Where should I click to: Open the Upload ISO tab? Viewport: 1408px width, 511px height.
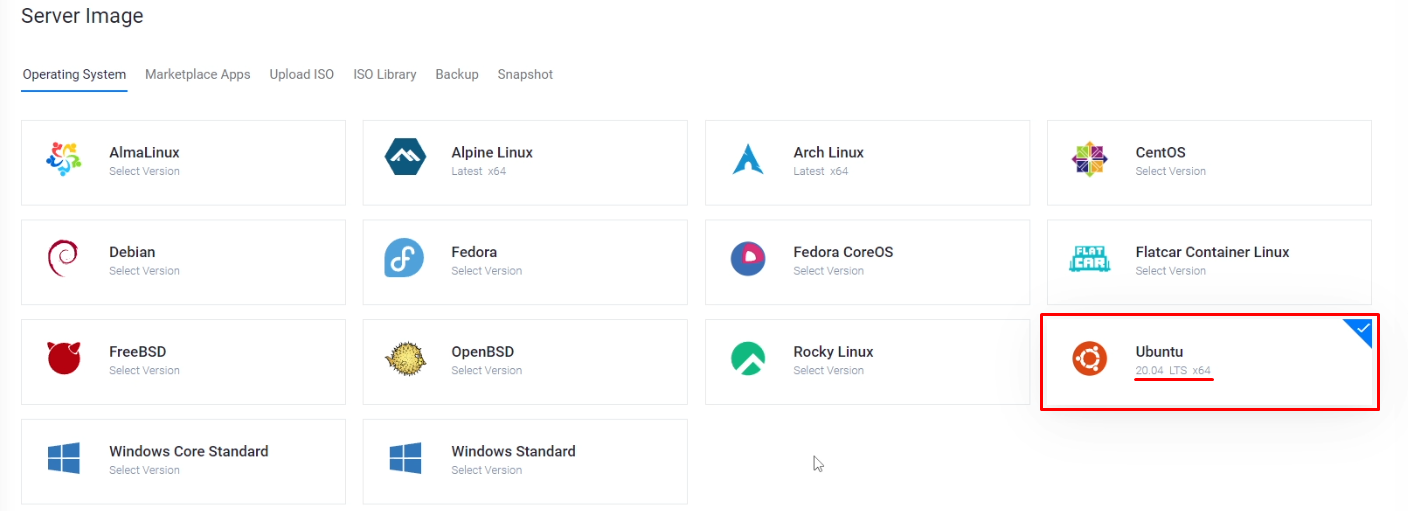tap(302, 74)
